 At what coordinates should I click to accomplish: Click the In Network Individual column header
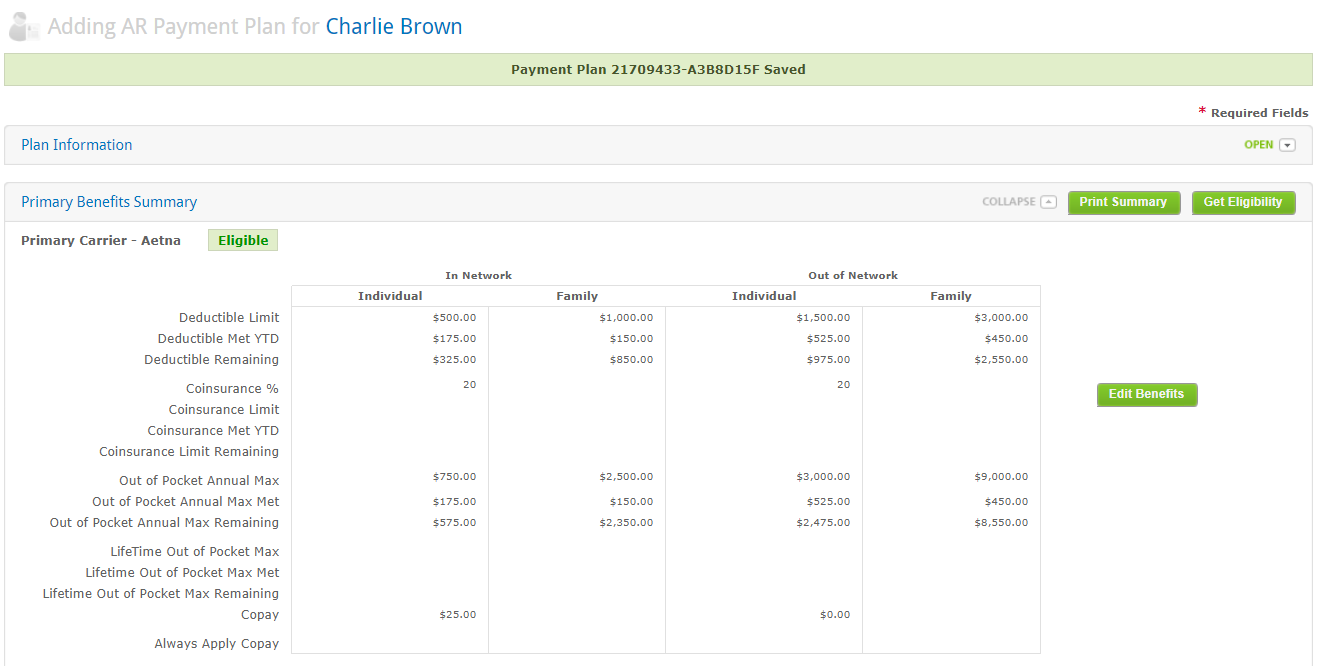(390, 296)
